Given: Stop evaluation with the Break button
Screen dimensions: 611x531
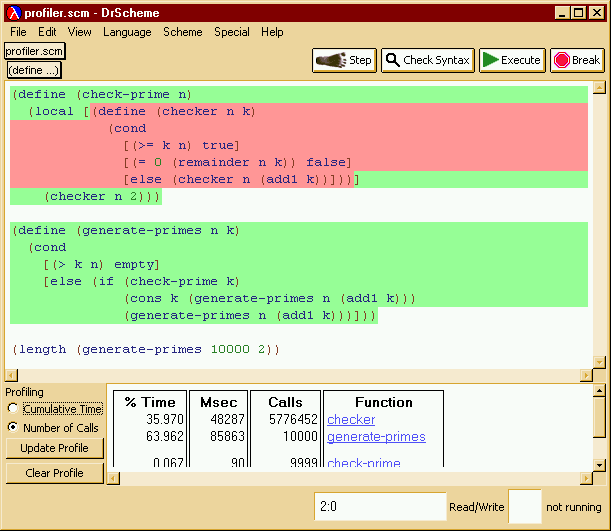Looking at the screenshot, I should (577, 60).
